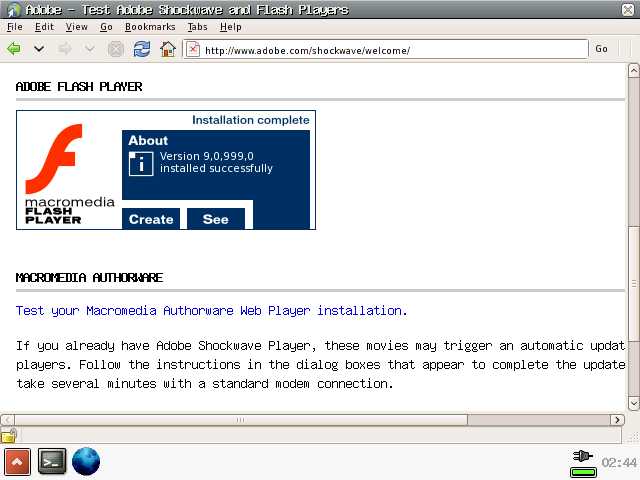Open the File menu

15,27
